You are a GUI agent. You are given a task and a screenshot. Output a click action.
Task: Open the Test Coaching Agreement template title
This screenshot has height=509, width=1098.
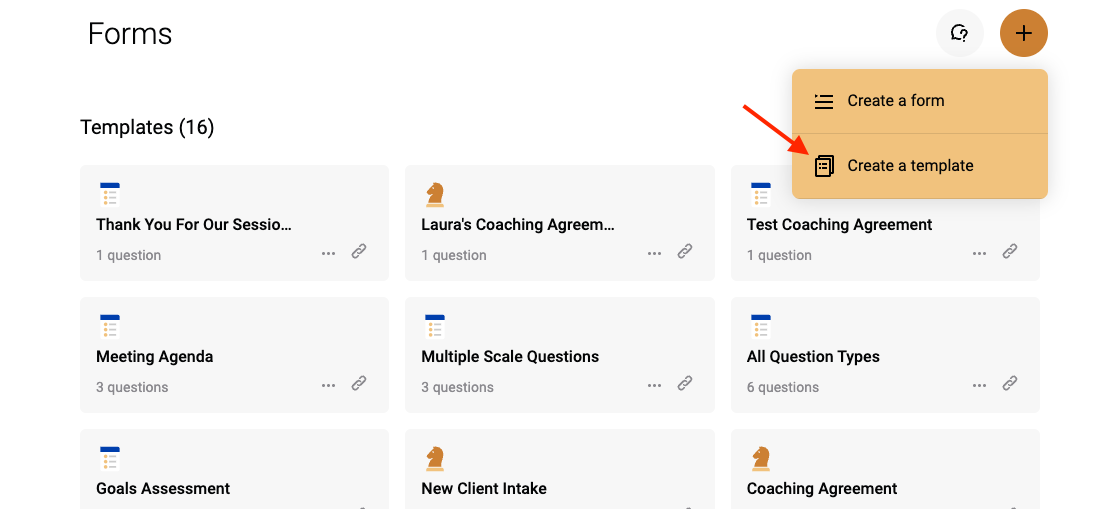840,224
